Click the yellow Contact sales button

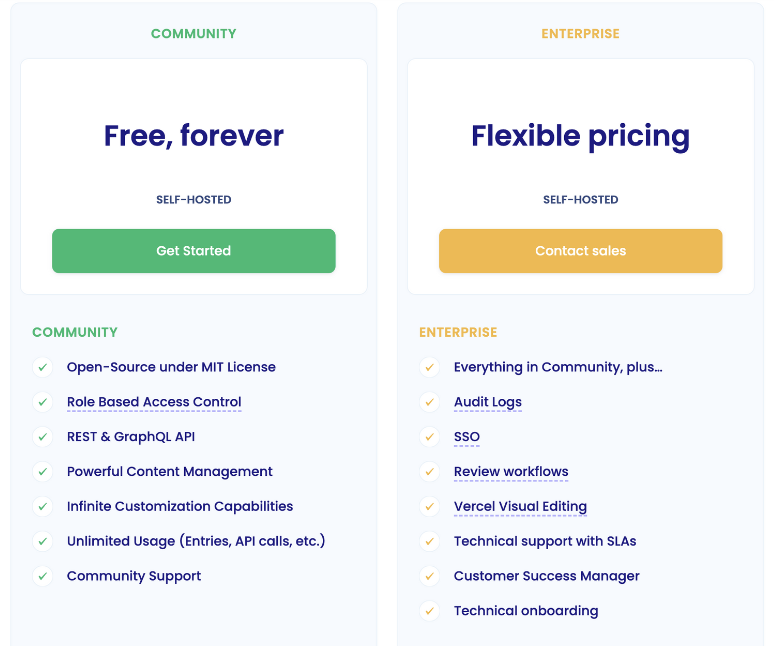coord(580,251)
